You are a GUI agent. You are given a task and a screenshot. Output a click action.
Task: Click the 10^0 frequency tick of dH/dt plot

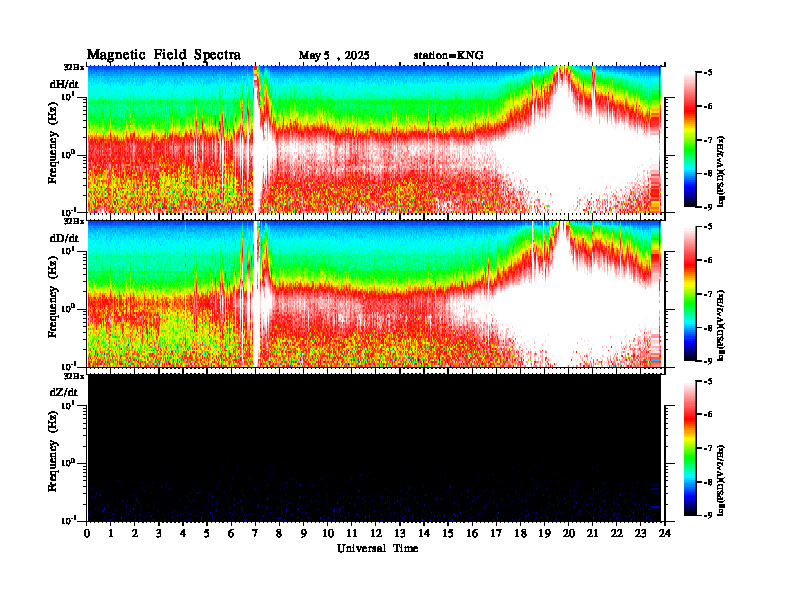pos(68,155)
